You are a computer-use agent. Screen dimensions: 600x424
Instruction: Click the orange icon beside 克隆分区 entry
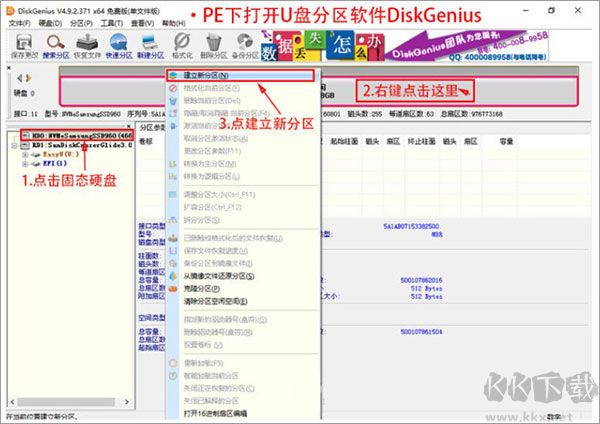[x=173, y=289]
